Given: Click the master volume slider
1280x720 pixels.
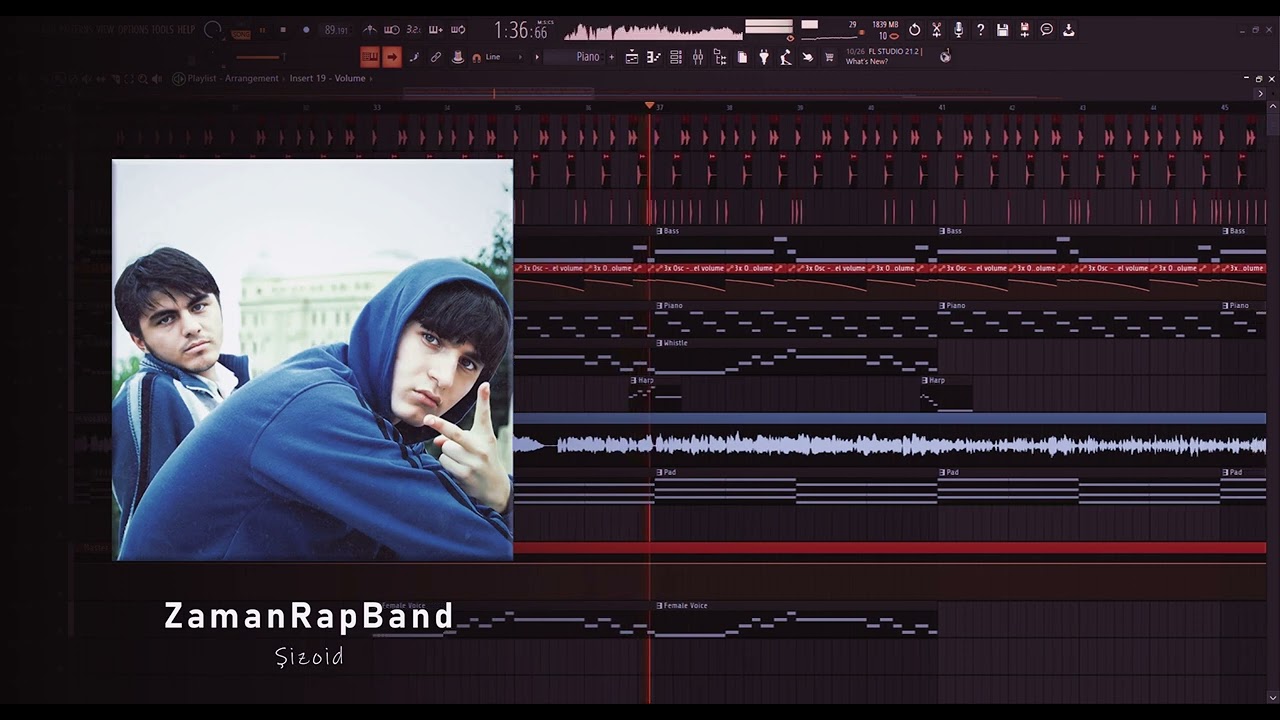Looking at the screenshot, I should tap(259, 57).
